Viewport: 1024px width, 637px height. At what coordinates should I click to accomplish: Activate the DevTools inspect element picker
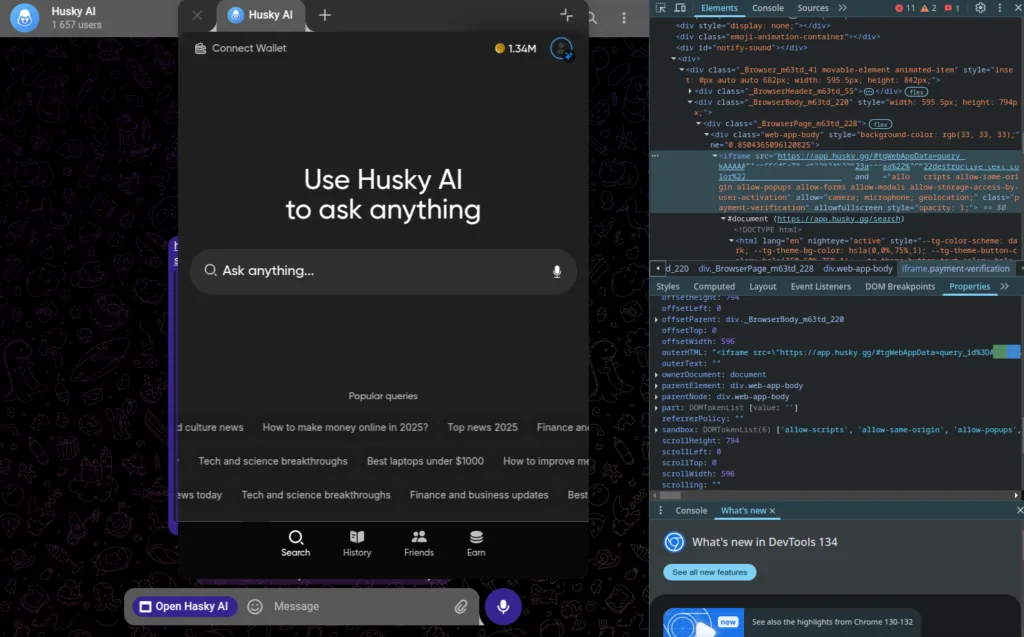click(x=661, y=8)
